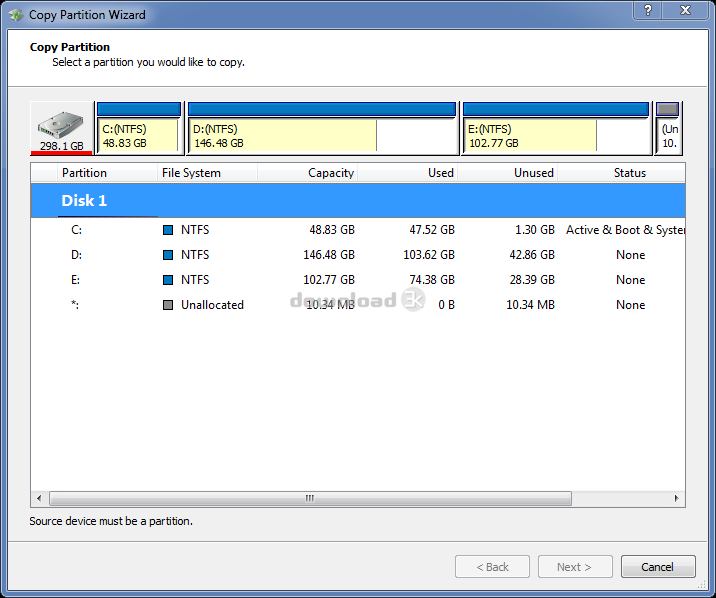Click the wizard icon in the title bar
Image resolution: width=716 pixels, height=598 pixels.
(16, 15)
